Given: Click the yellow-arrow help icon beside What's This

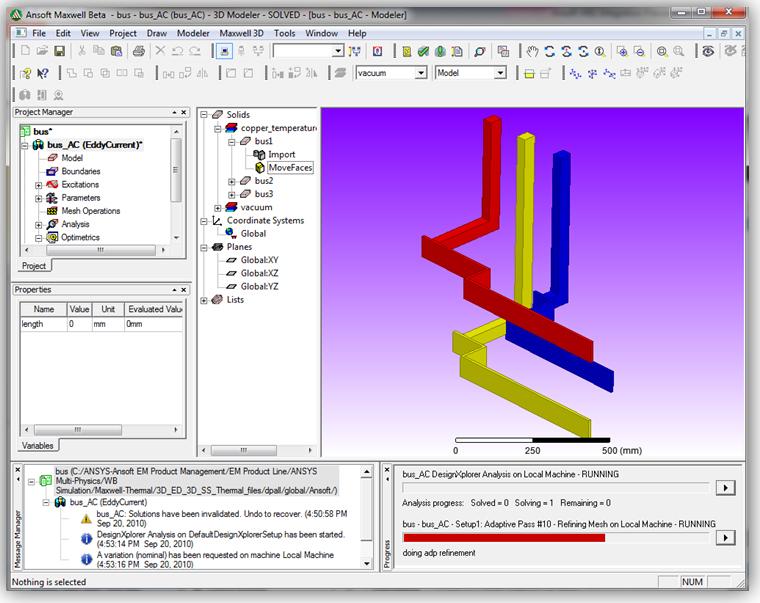Looking at the screenshot, I should (26, 73).
